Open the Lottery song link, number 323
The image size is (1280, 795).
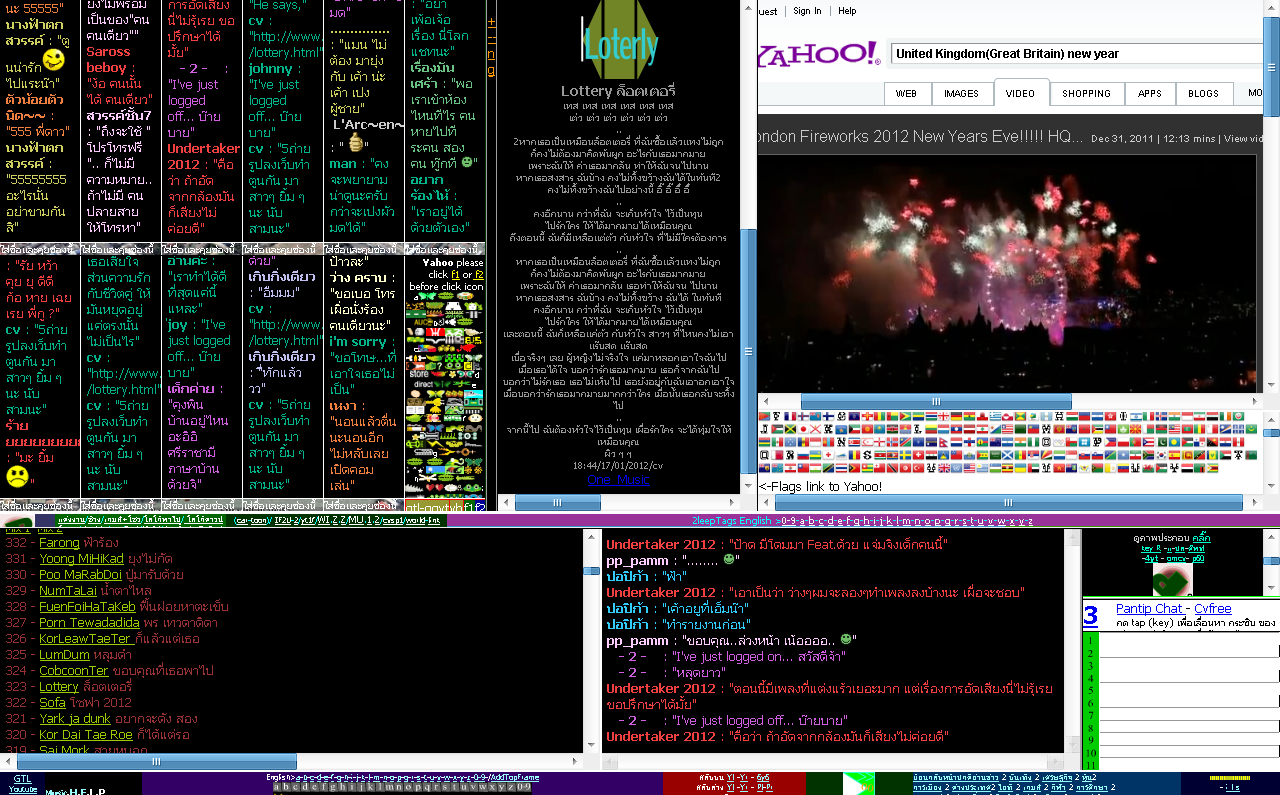pyautogui.click(x=59, y=687)
